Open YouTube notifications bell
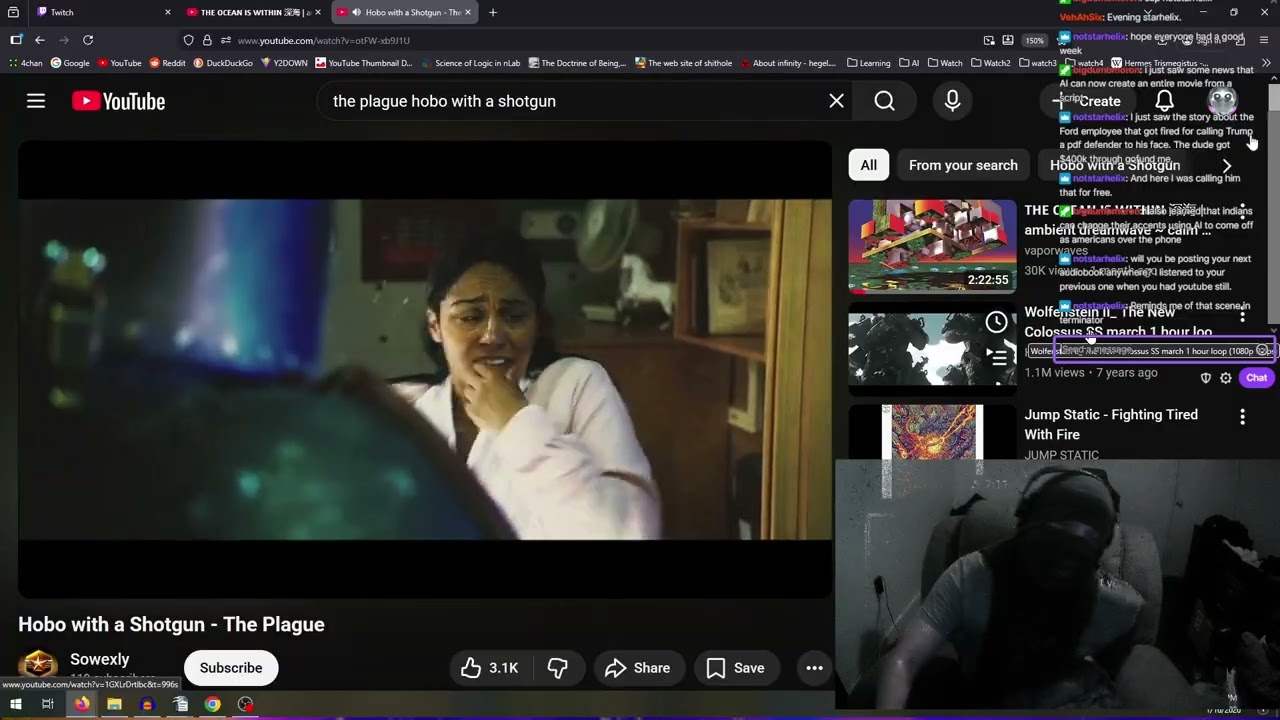1280x720 pixels. pyautogui.click(x=1164, y=101)
